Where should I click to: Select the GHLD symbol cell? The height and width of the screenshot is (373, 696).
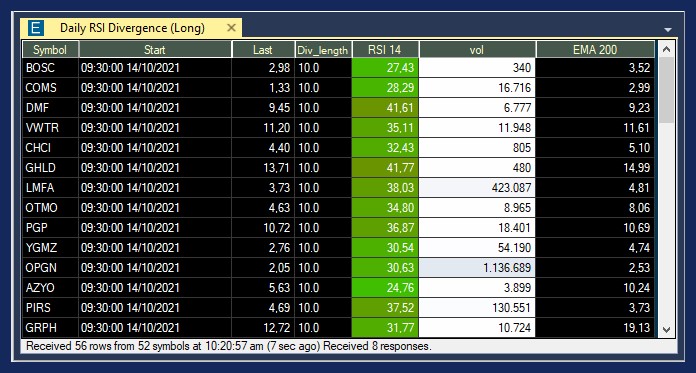pyautogui.click(x=51, y=167)
